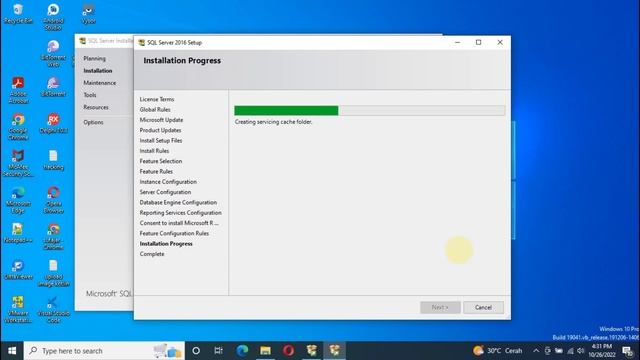Minimize the SQL Server 2016 Setup window
The height and width of the screenshot is (360, 640).
[458, 42]
